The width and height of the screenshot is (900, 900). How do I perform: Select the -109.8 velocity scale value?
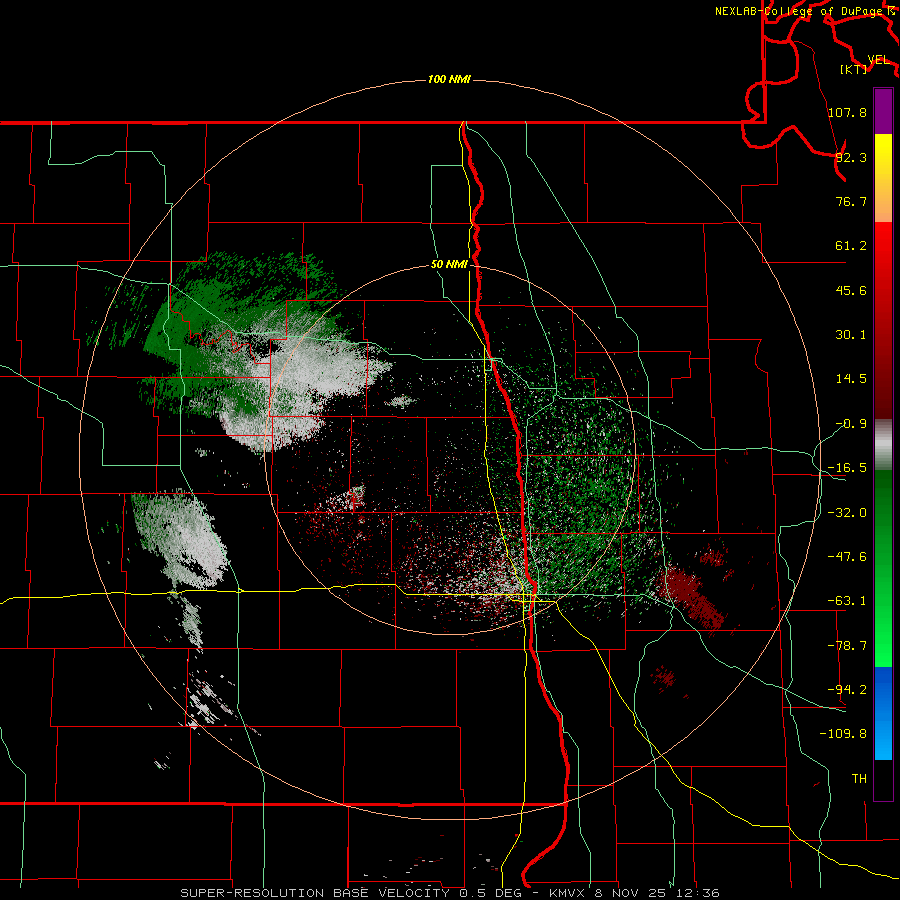(x=844, y=734)
